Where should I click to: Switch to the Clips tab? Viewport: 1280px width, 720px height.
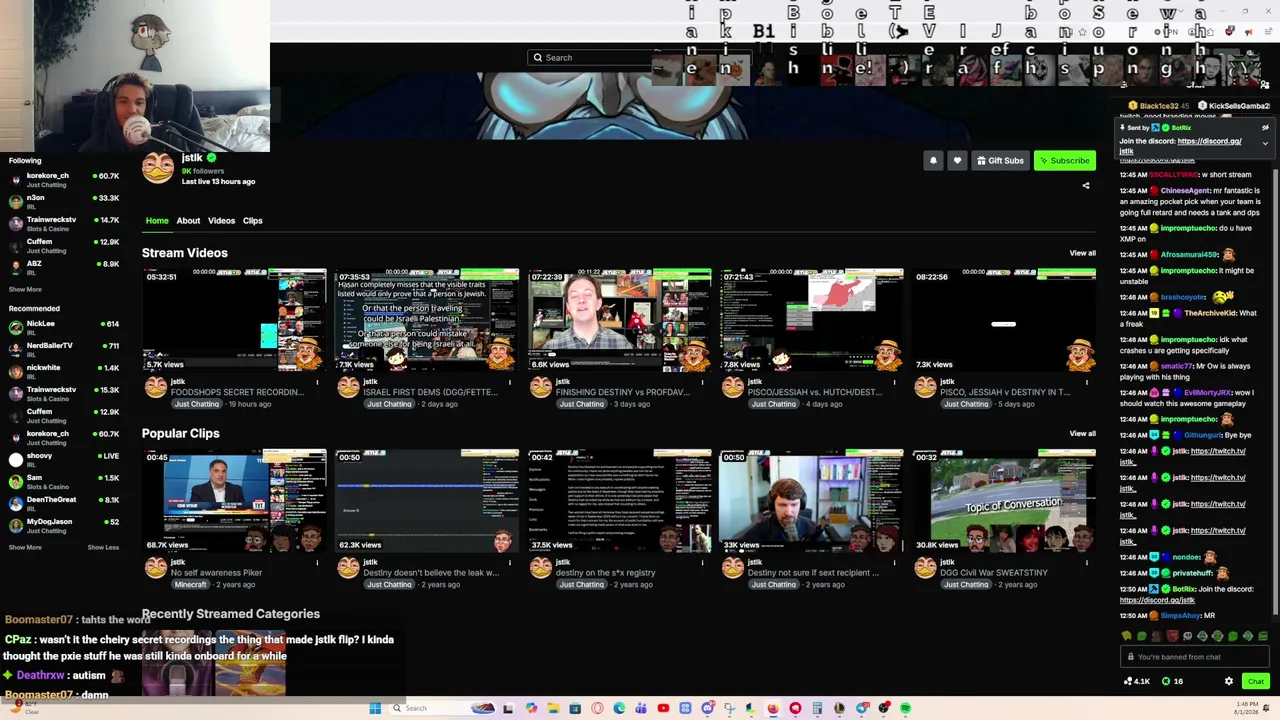tap(252, 221)
